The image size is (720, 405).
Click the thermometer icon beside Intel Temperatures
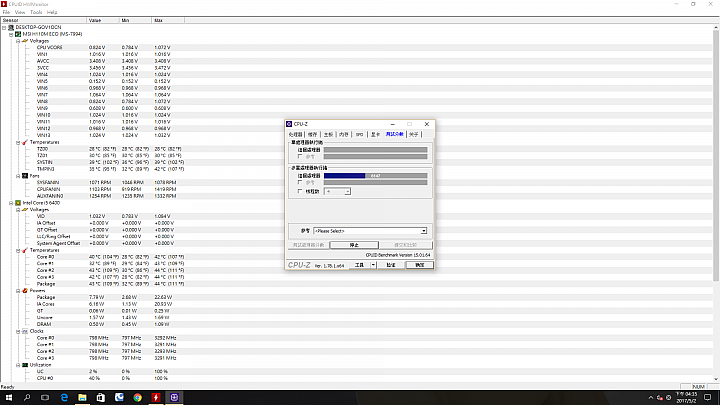(x=25, y=250)
